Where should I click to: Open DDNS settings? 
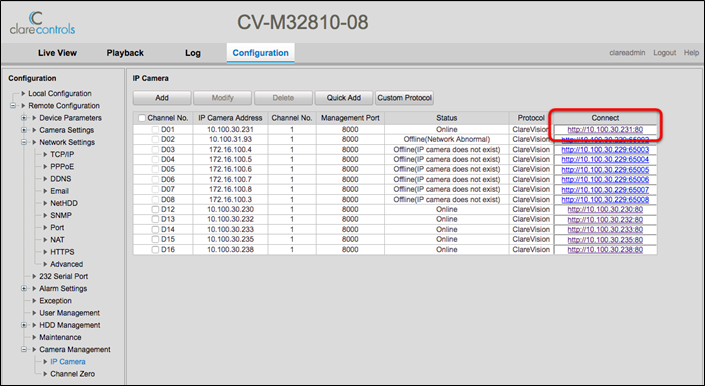pos(61,178)
